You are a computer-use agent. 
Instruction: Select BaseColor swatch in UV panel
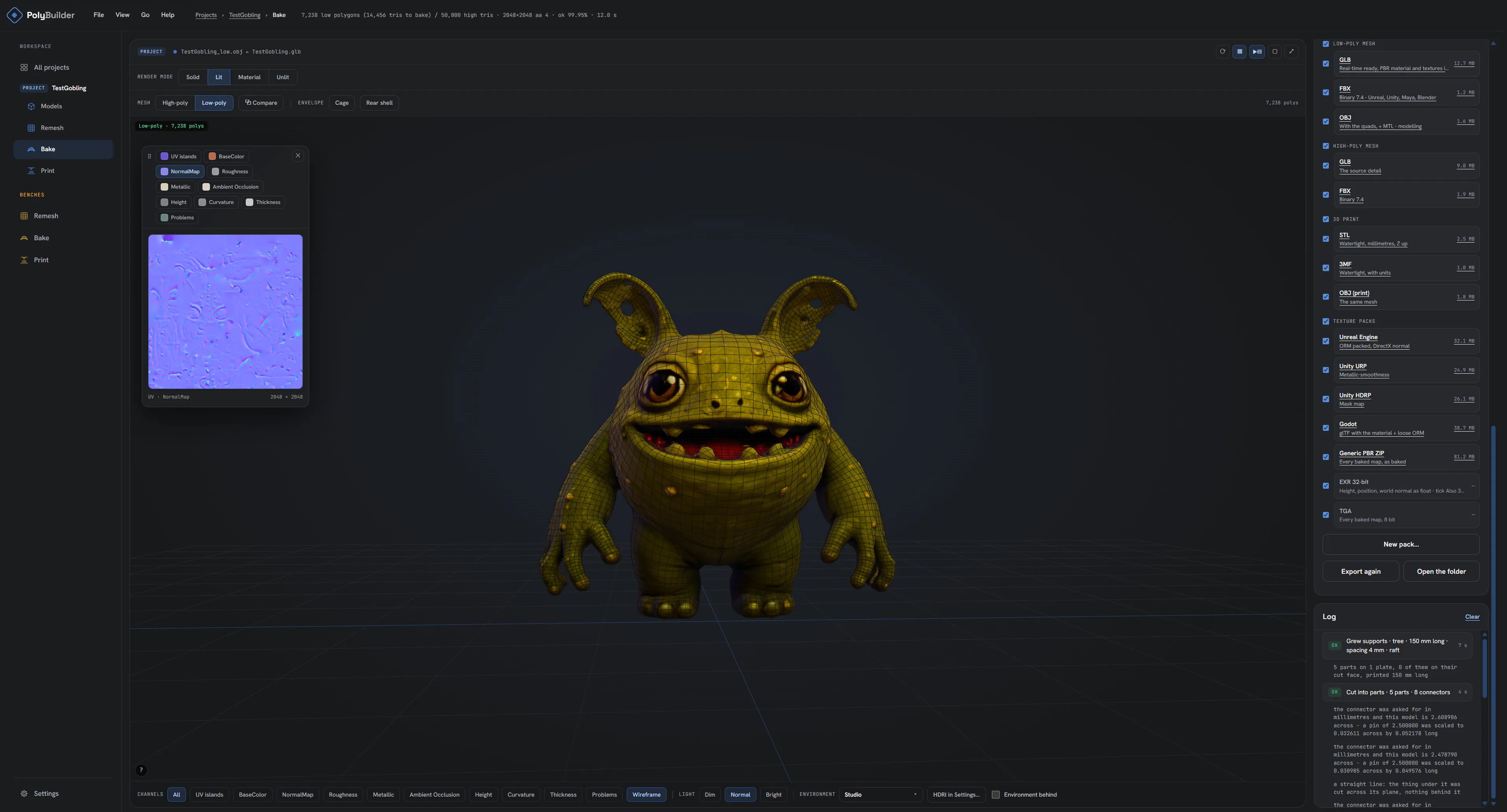pyautogui.click(x=226, y=156)
